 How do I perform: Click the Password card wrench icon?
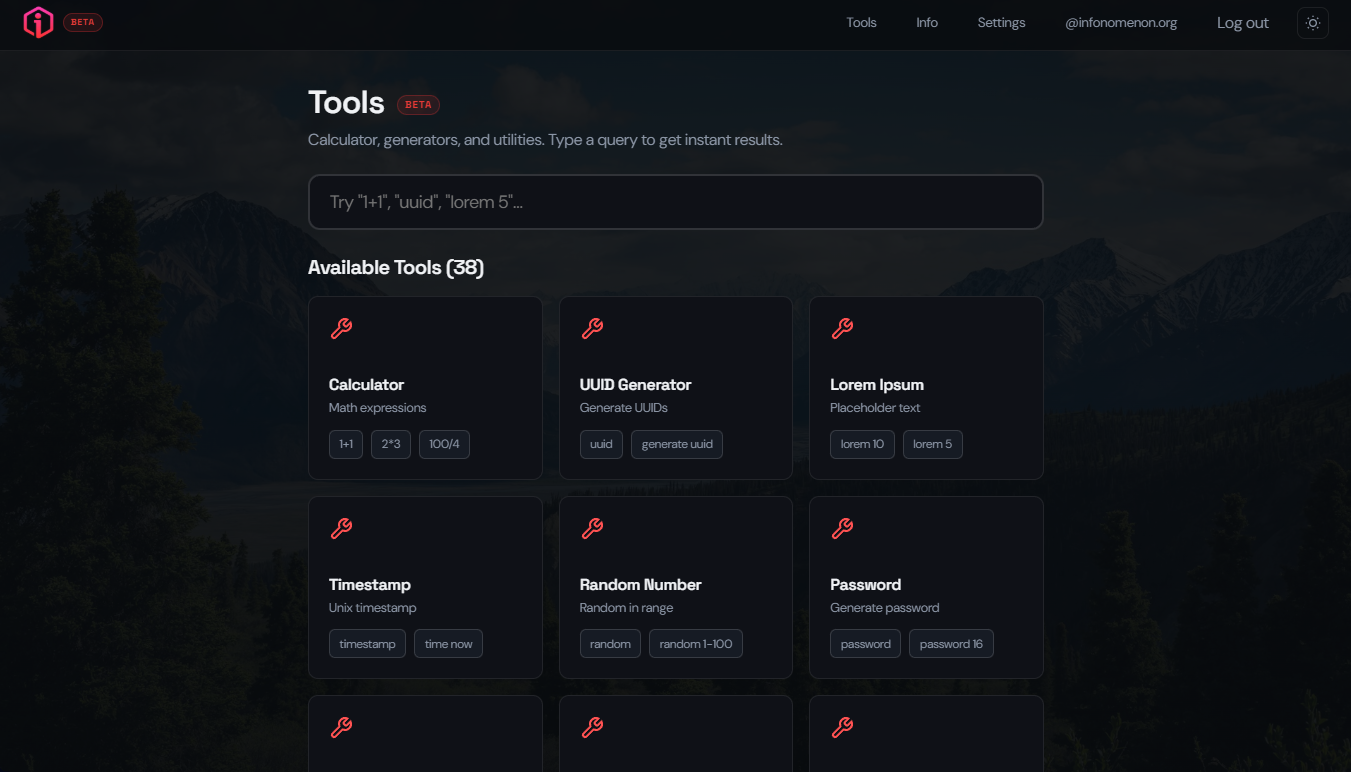[x=842, y=528]
